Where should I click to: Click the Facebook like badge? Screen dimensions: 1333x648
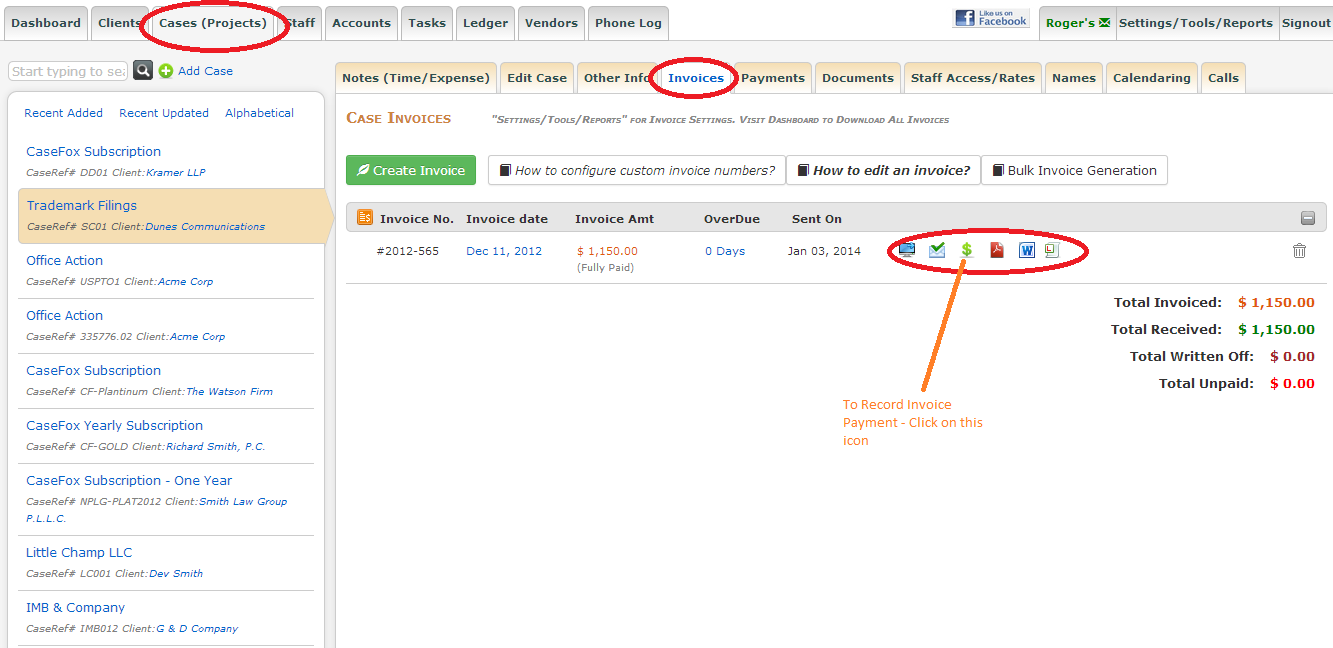(991, 19)
